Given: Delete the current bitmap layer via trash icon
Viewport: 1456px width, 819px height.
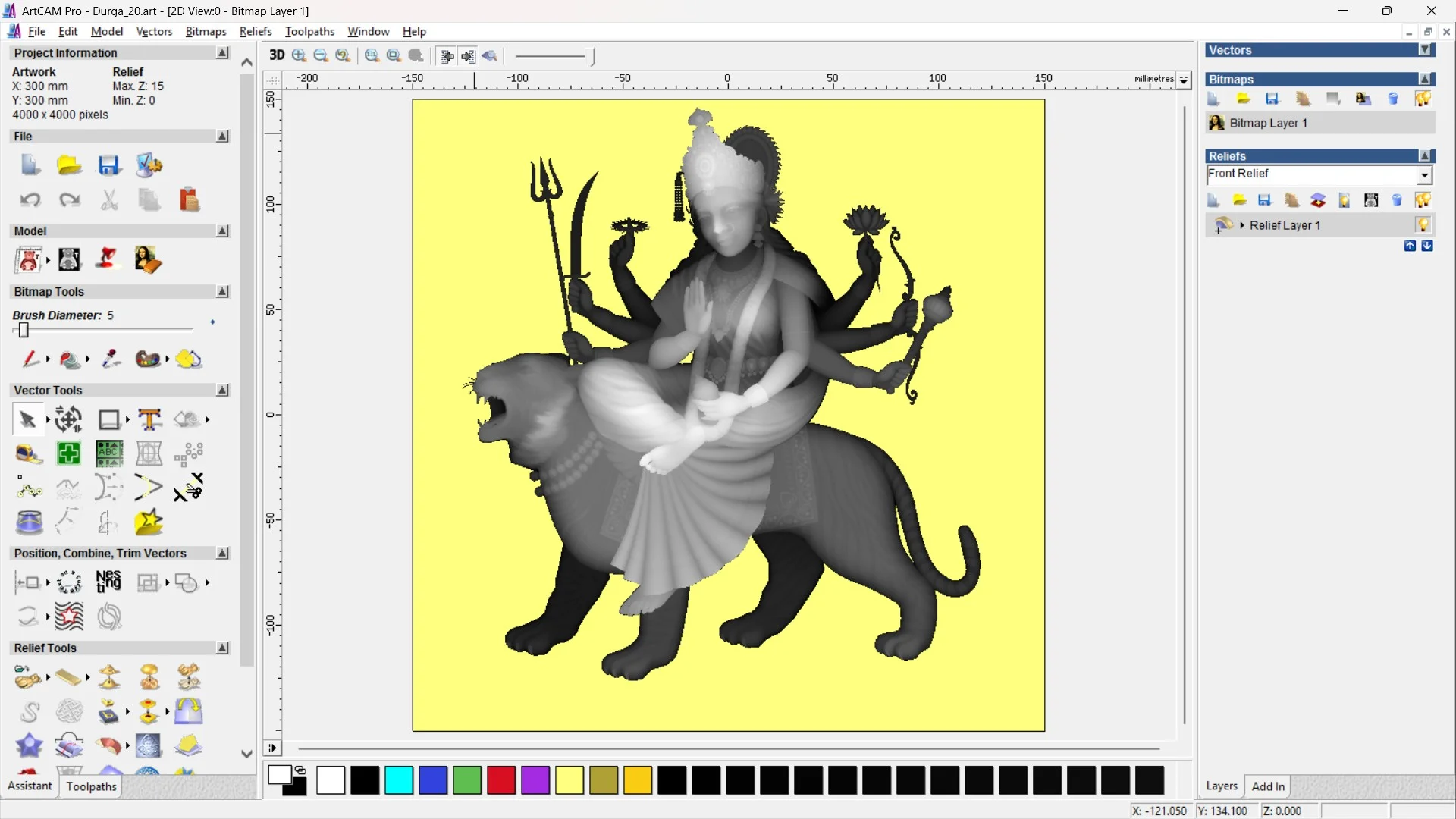Looking at the screenshot, I should [1394, 99].
